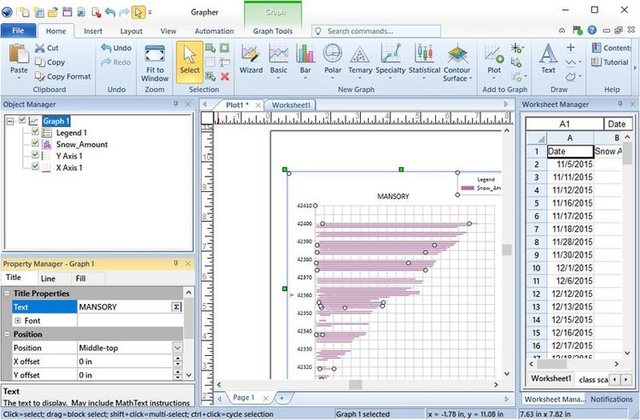Click the Snow_Amount legend color swatch
Image resolution: width=640 pixels, height=420 pixels.
pos(468,188)
